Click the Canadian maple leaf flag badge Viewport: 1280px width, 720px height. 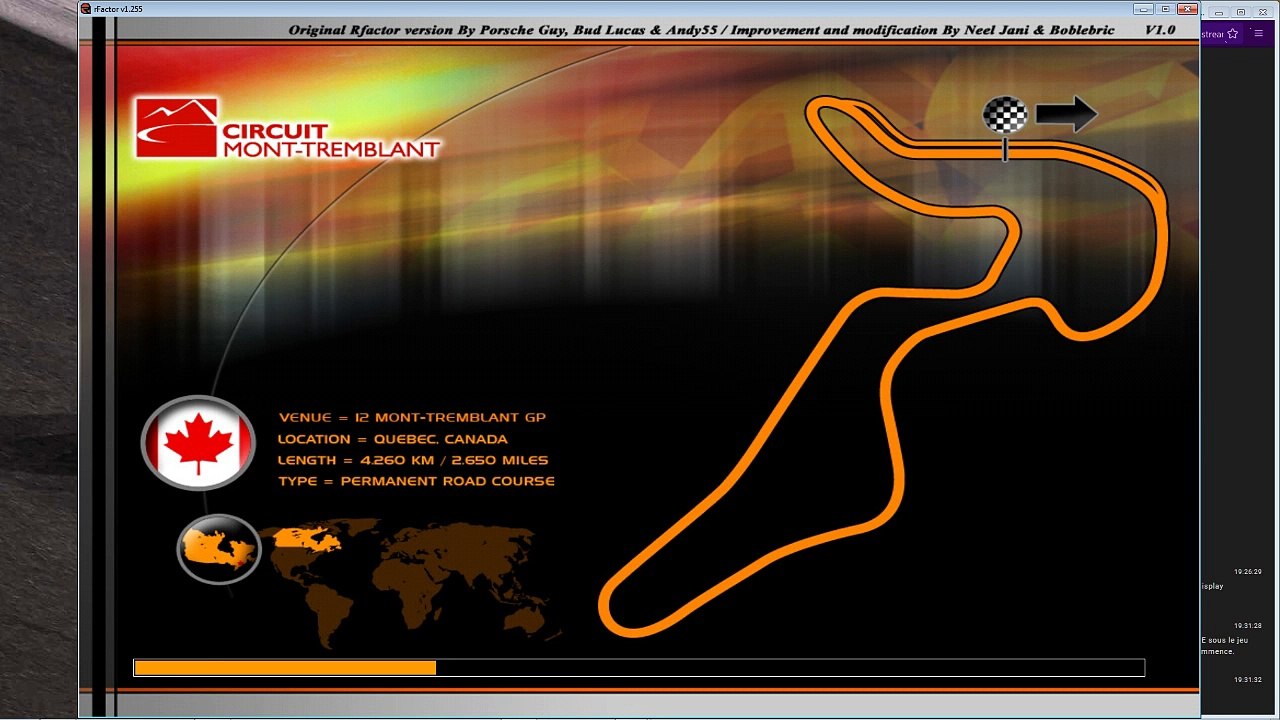tap(198, 443)
